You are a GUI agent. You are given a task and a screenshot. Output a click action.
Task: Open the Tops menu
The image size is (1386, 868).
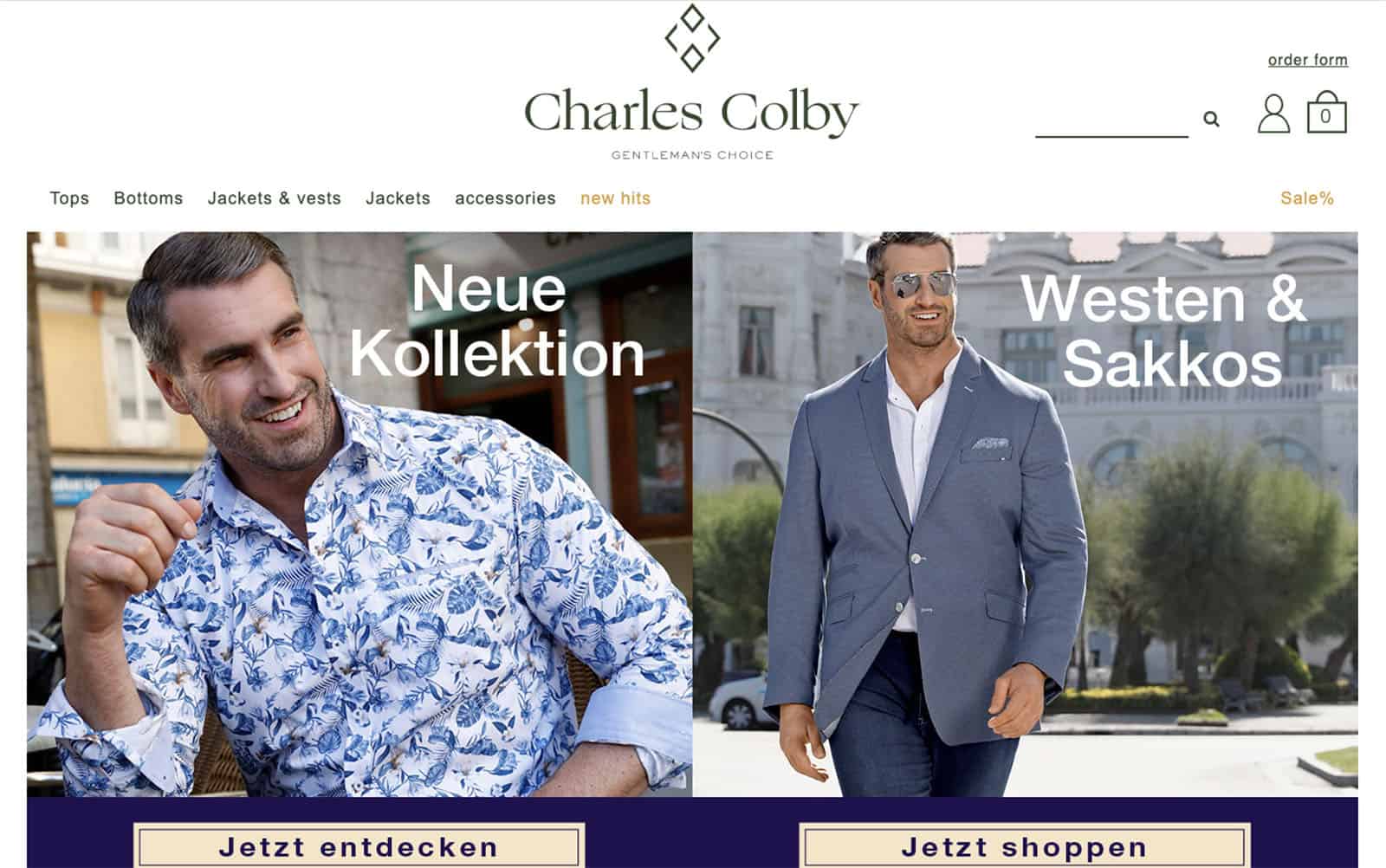[x=69, y=198]
